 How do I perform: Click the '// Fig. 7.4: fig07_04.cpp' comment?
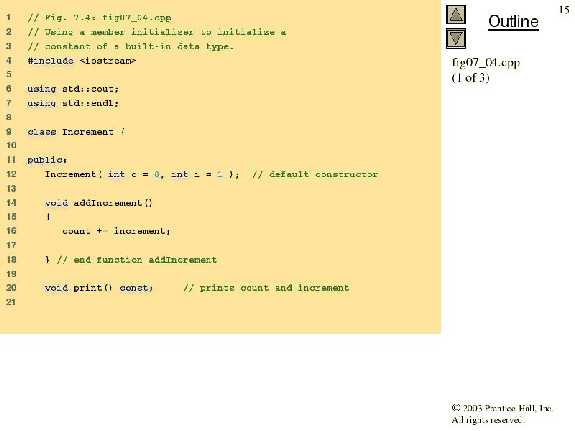99,18
